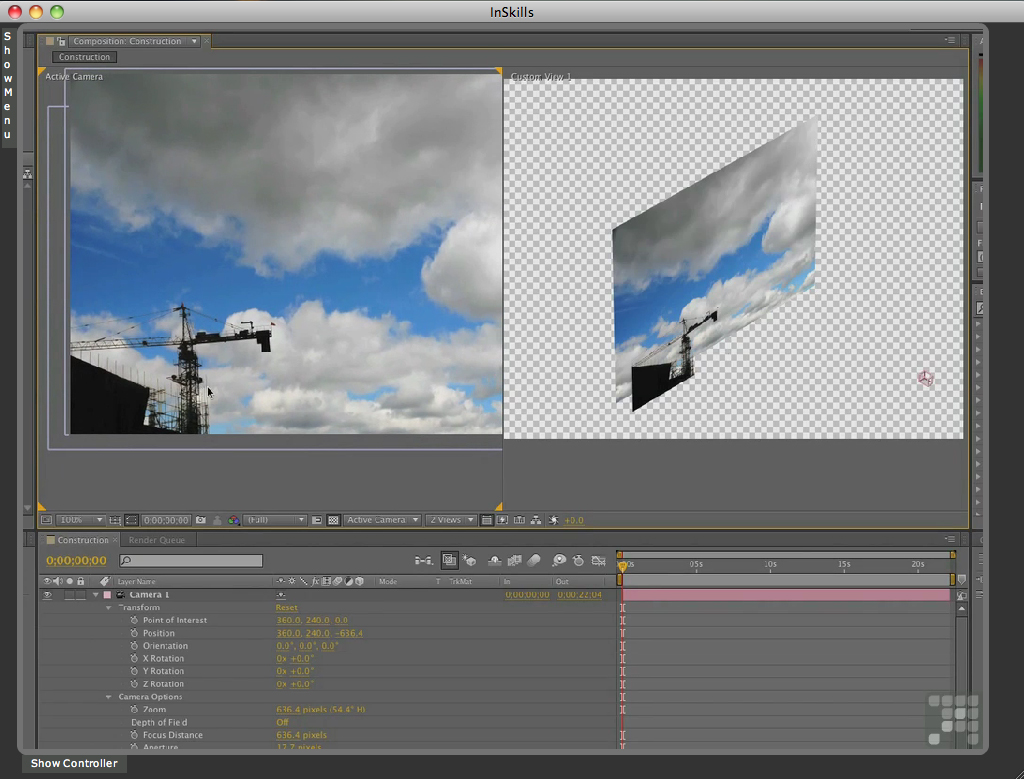Image resolution: width=1024 pixels, height=779 pixels.
Task: Toggle stopwatch for Focus Distance
Action: pyautogui.click(x=134, y=735)
